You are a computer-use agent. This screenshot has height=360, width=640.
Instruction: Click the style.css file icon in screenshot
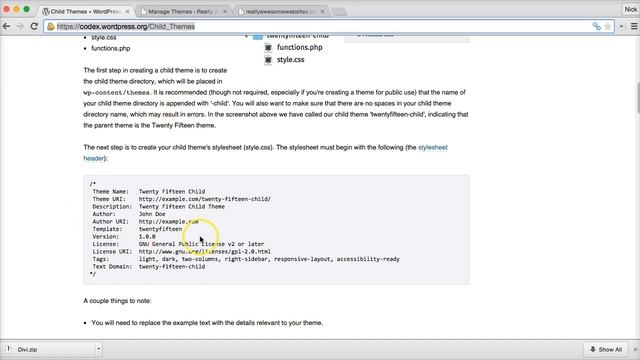[268, 60]
